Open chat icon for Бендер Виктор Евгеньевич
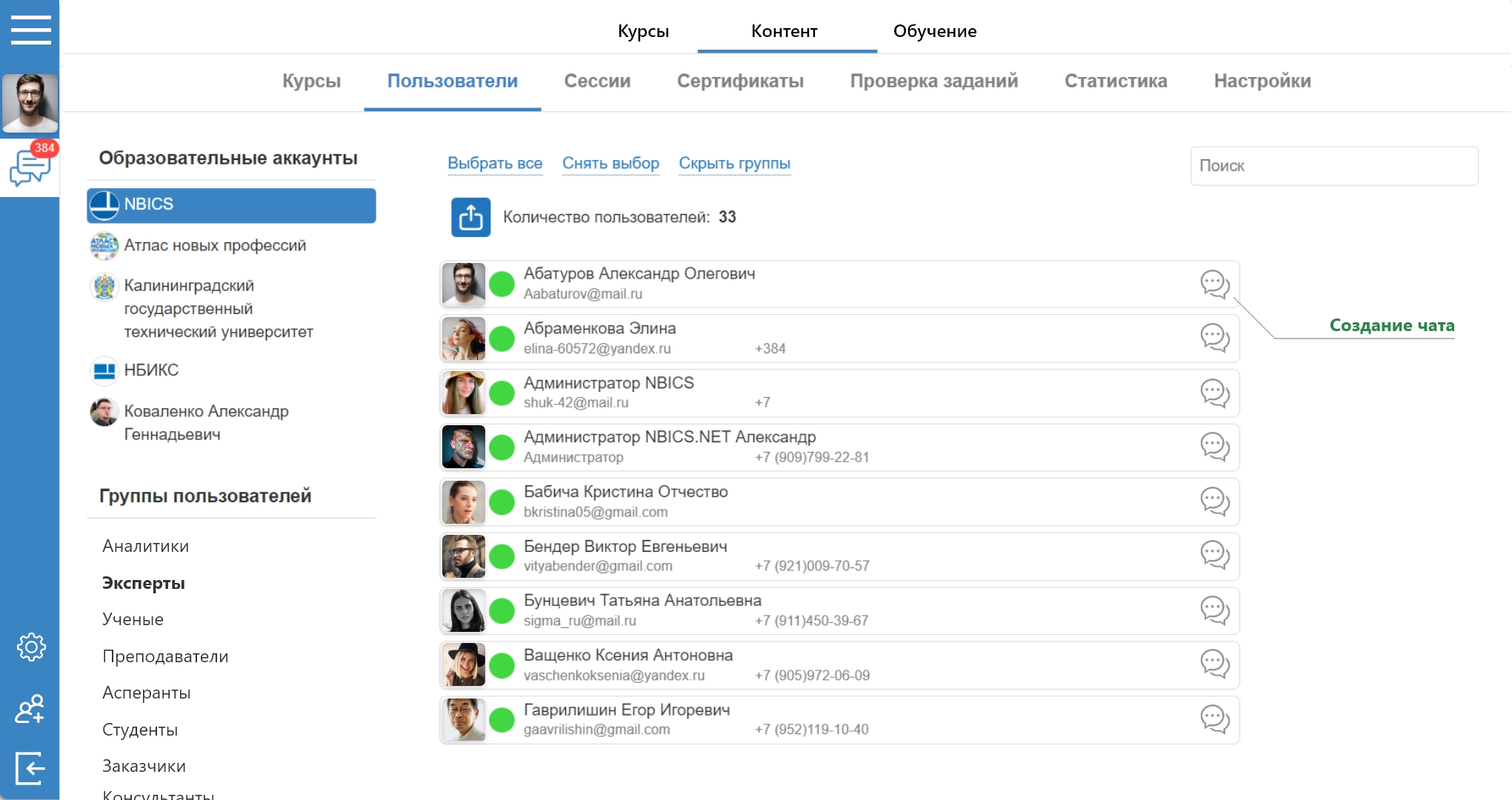Screen dimensions: 1512x800 tap(1214, 556)
